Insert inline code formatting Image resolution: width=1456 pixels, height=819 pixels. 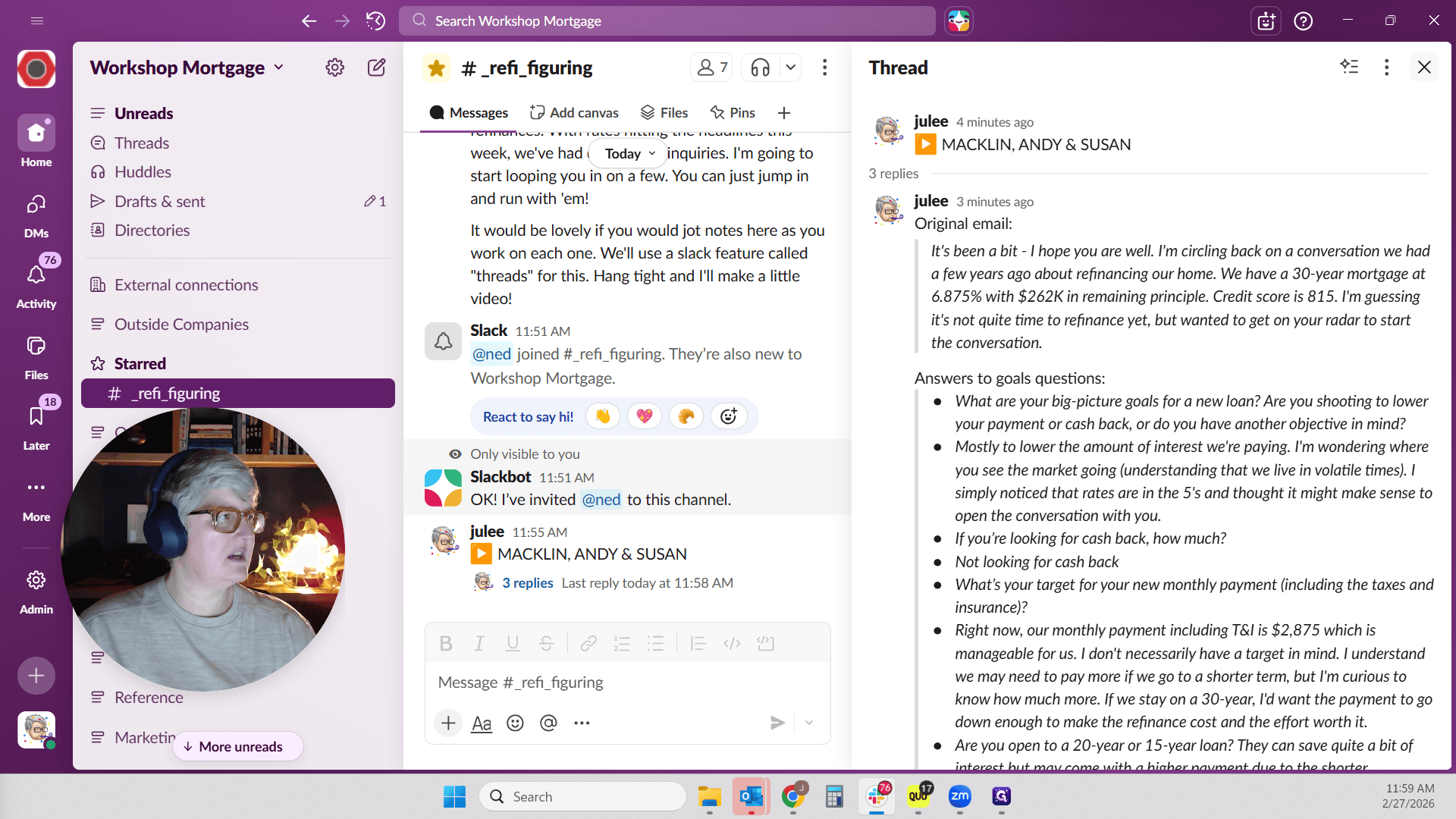[x=732, y=644]
